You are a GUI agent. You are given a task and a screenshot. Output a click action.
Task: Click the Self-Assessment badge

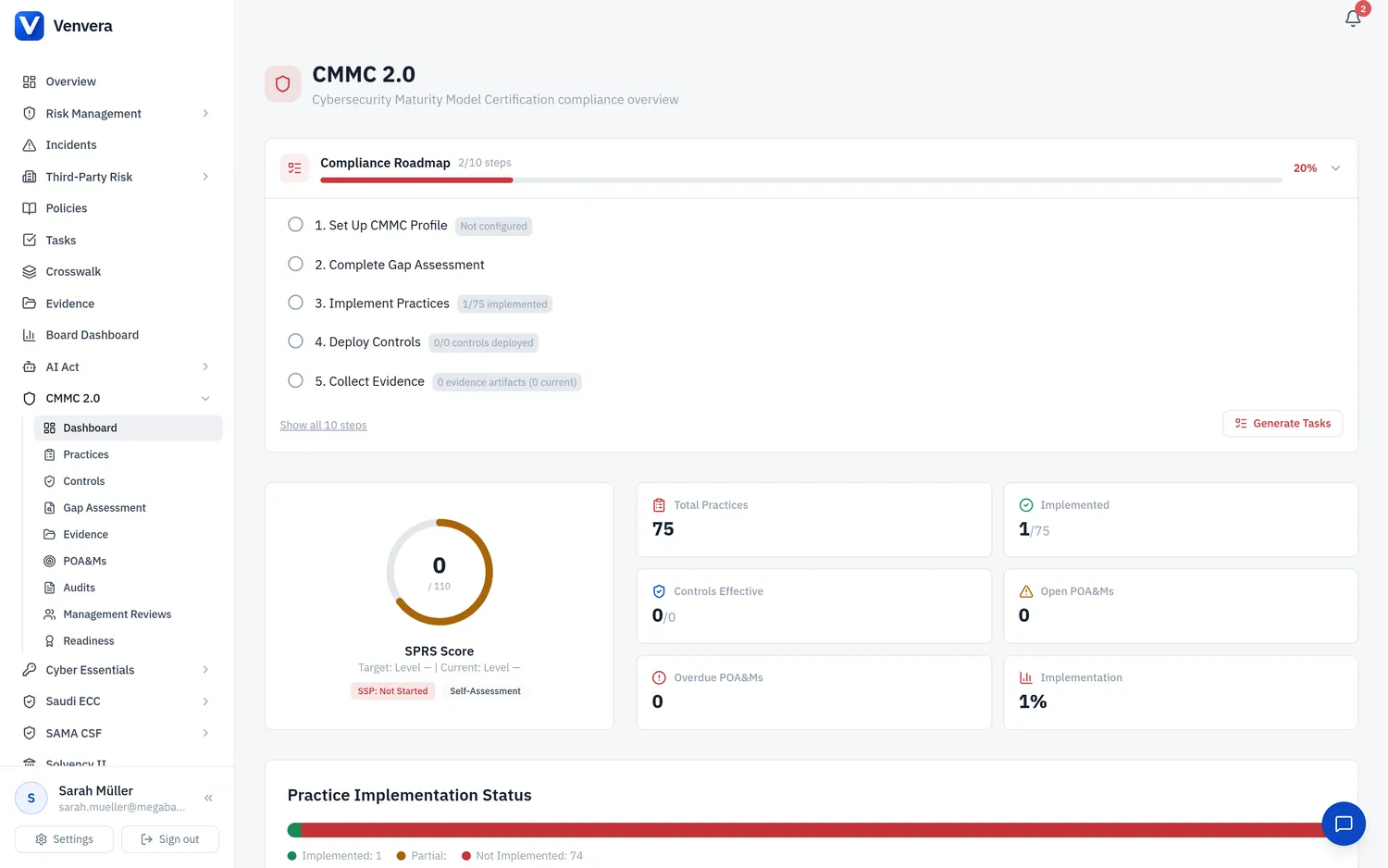coord(485,691)
